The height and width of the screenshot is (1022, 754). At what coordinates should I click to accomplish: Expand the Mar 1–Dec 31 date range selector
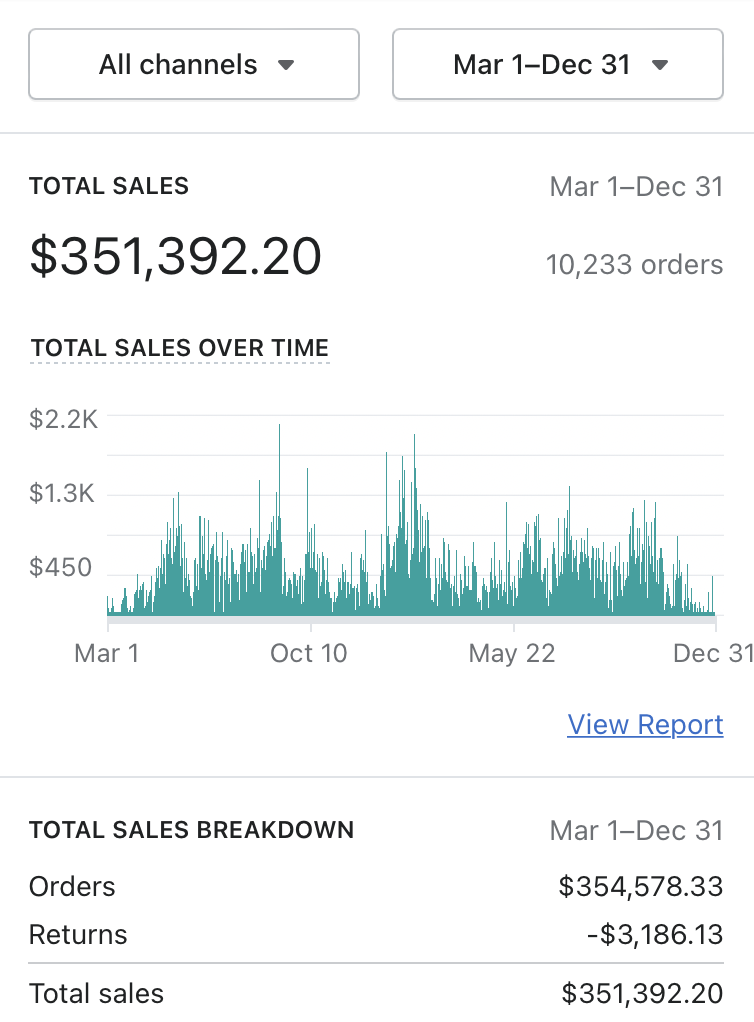coord(557,65)
